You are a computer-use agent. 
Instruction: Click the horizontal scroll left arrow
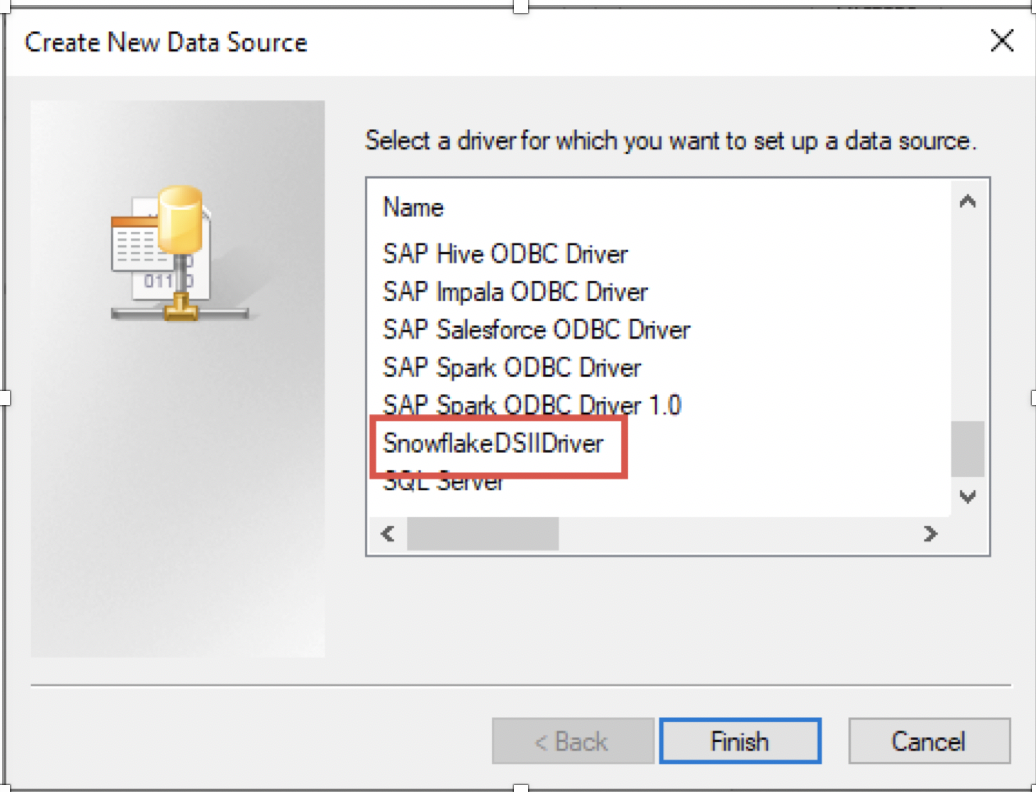coord(388,533)
